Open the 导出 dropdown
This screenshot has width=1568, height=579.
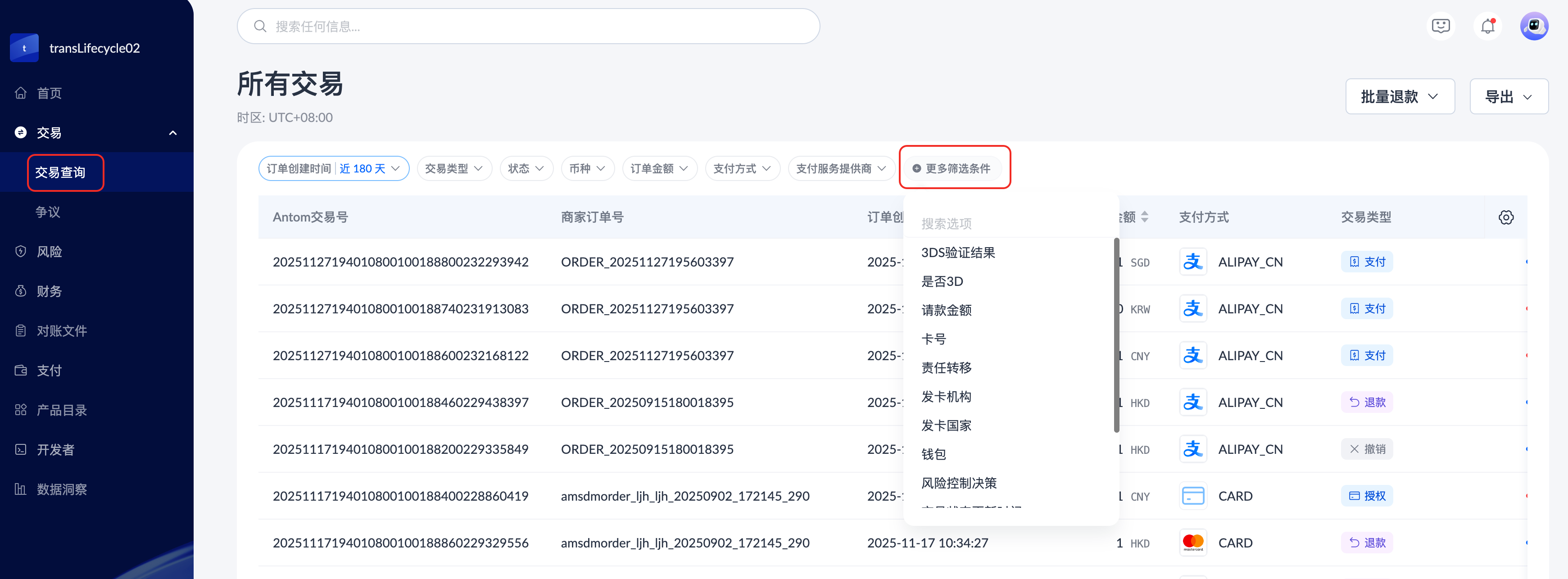(1509, 97)
